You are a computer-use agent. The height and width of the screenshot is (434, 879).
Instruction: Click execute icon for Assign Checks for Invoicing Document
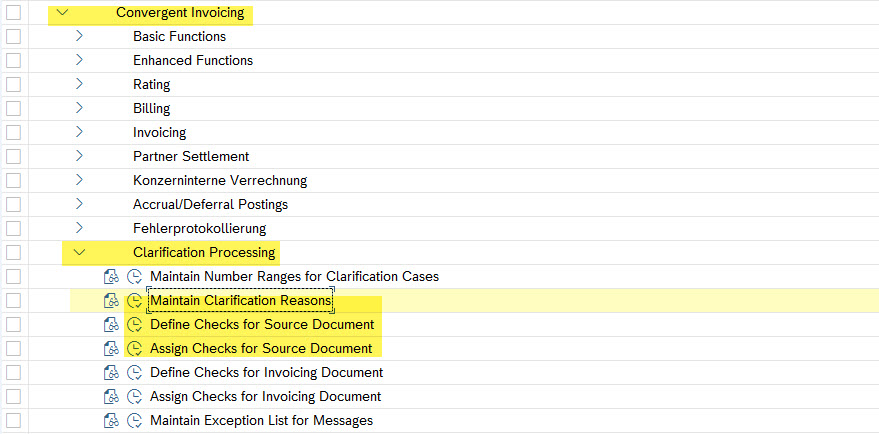pyautogui.click(x=136, y=397)
